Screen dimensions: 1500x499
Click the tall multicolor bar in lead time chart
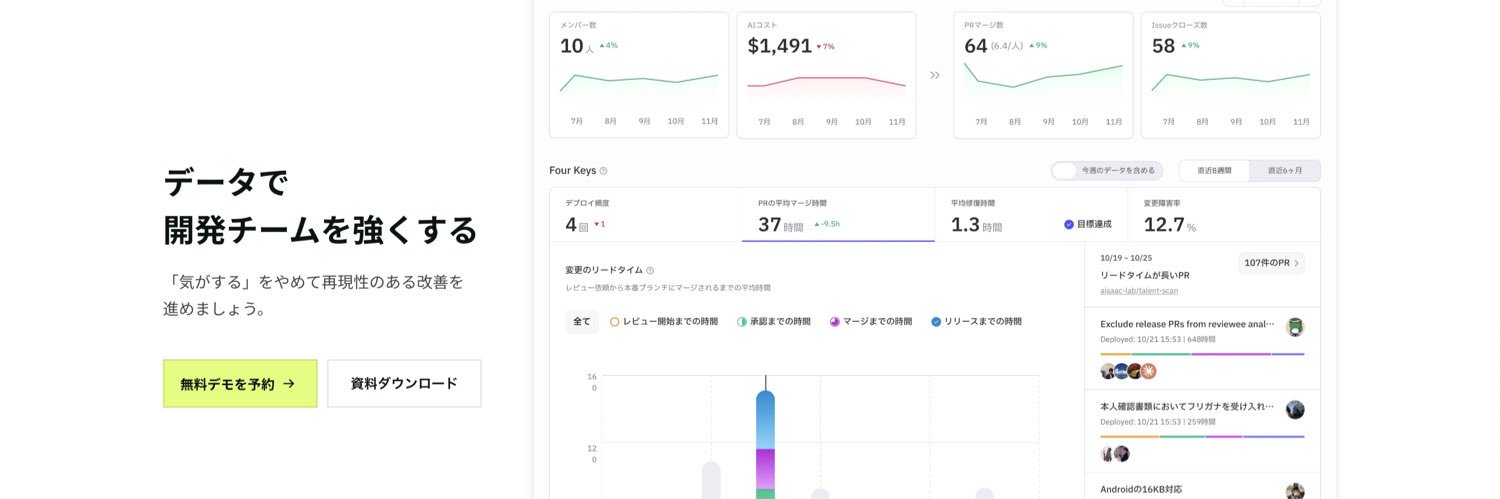tap(765, 445)
